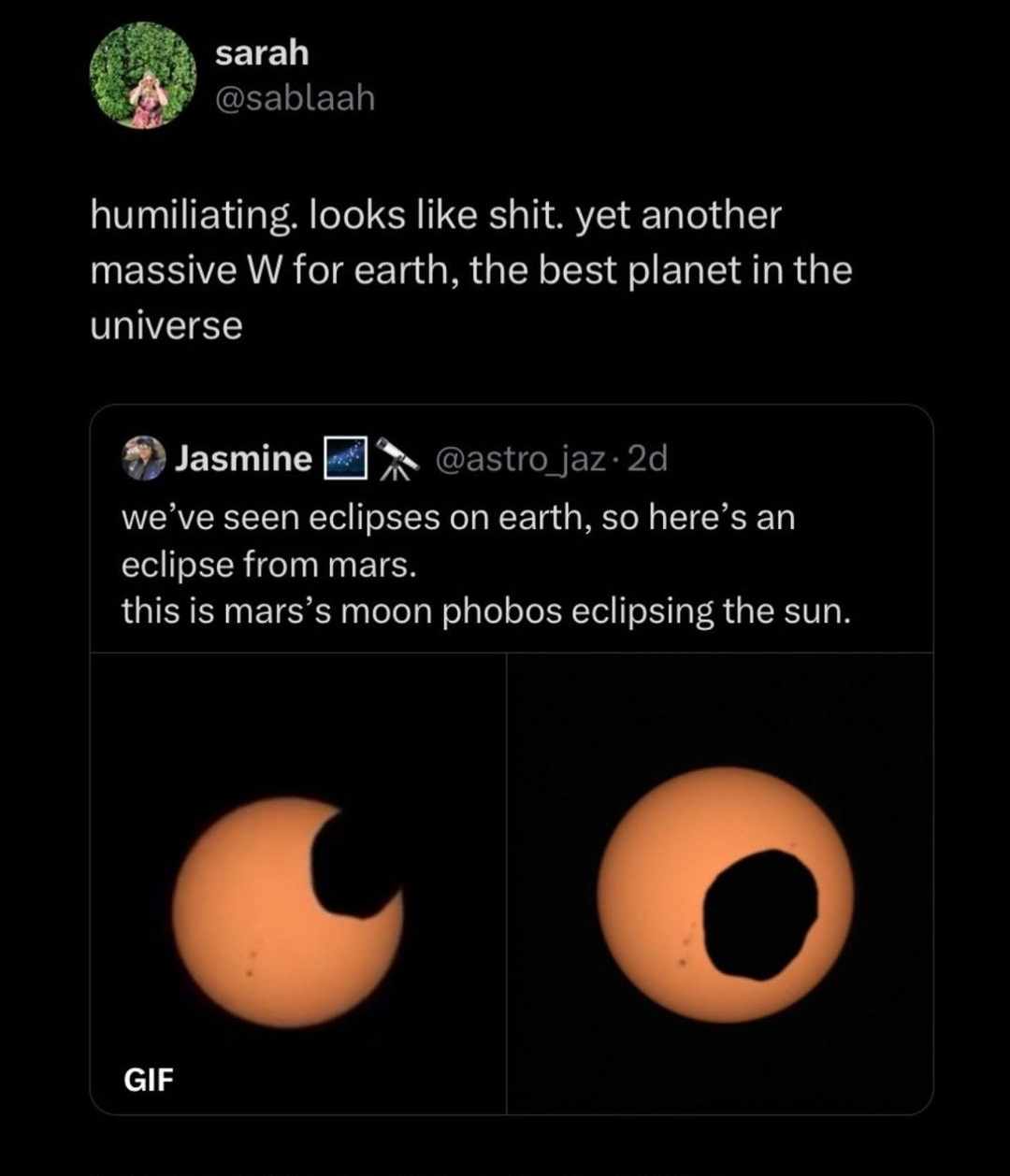Click the galaxy emoji beside Jasmine's name
This screenshot has height=1176, width=1010.
343,459
